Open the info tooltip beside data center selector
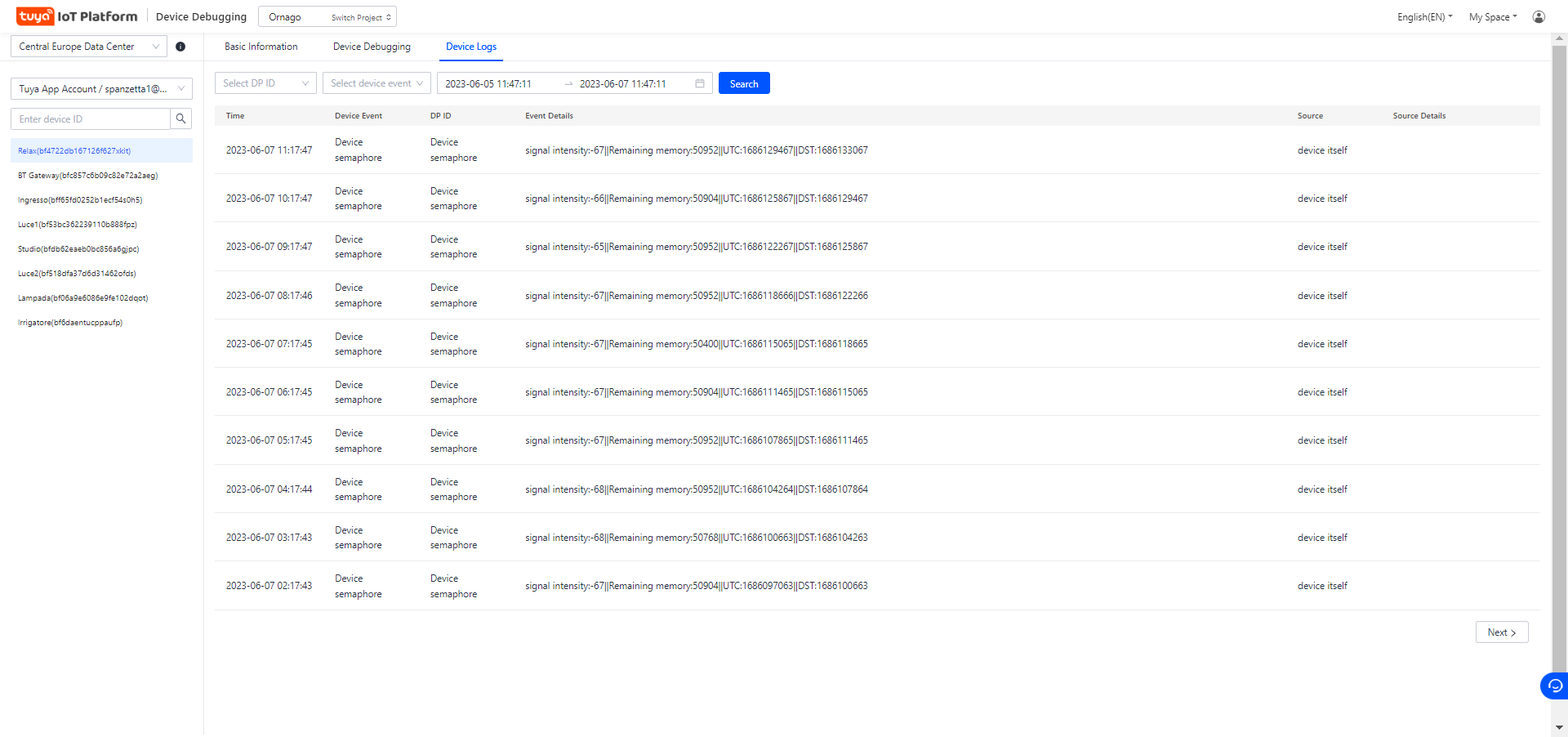Viewport: 1568px width, 737px height. point(180,47)
